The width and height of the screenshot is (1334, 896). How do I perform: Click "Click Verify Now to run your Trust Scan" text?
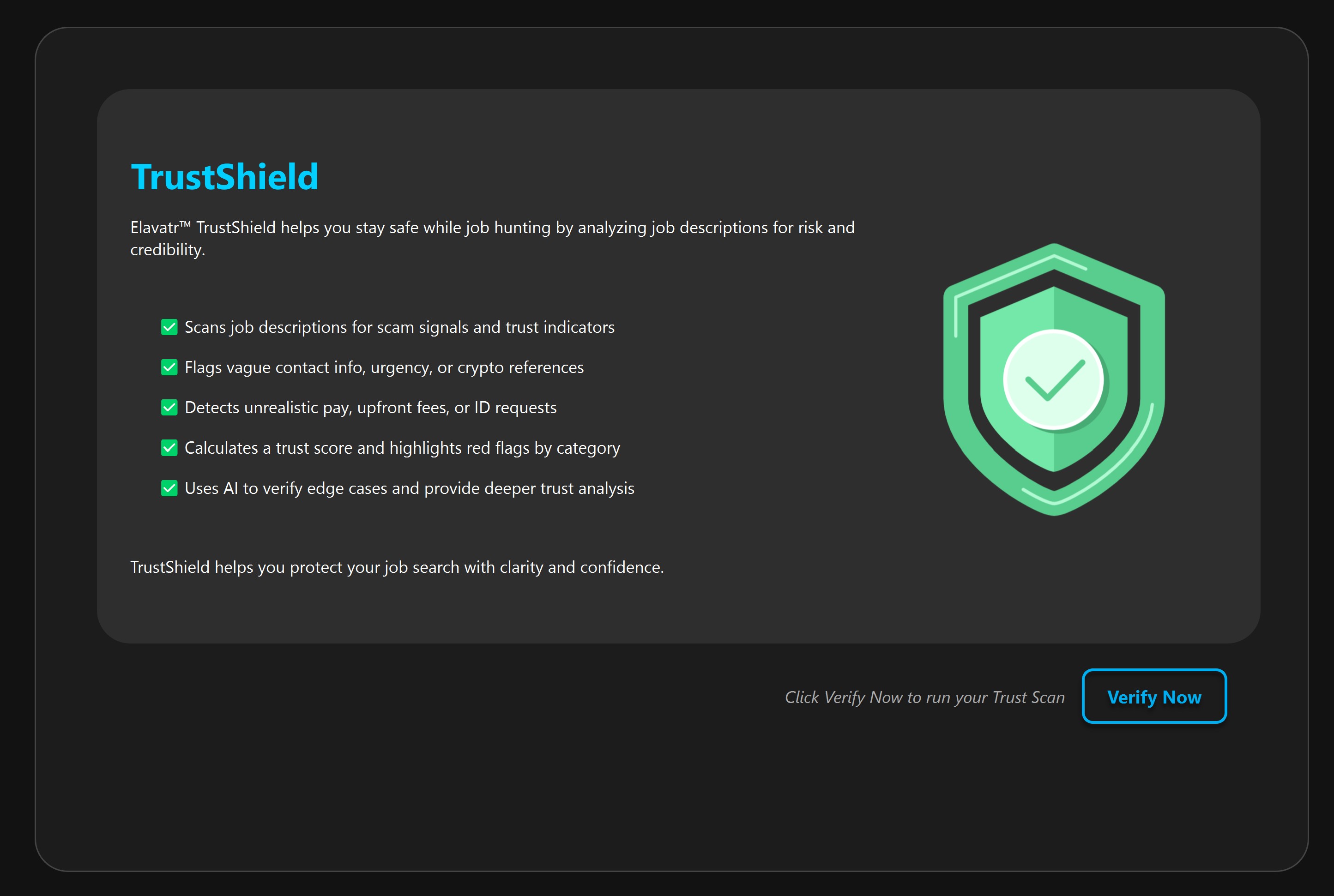point(925,697)
